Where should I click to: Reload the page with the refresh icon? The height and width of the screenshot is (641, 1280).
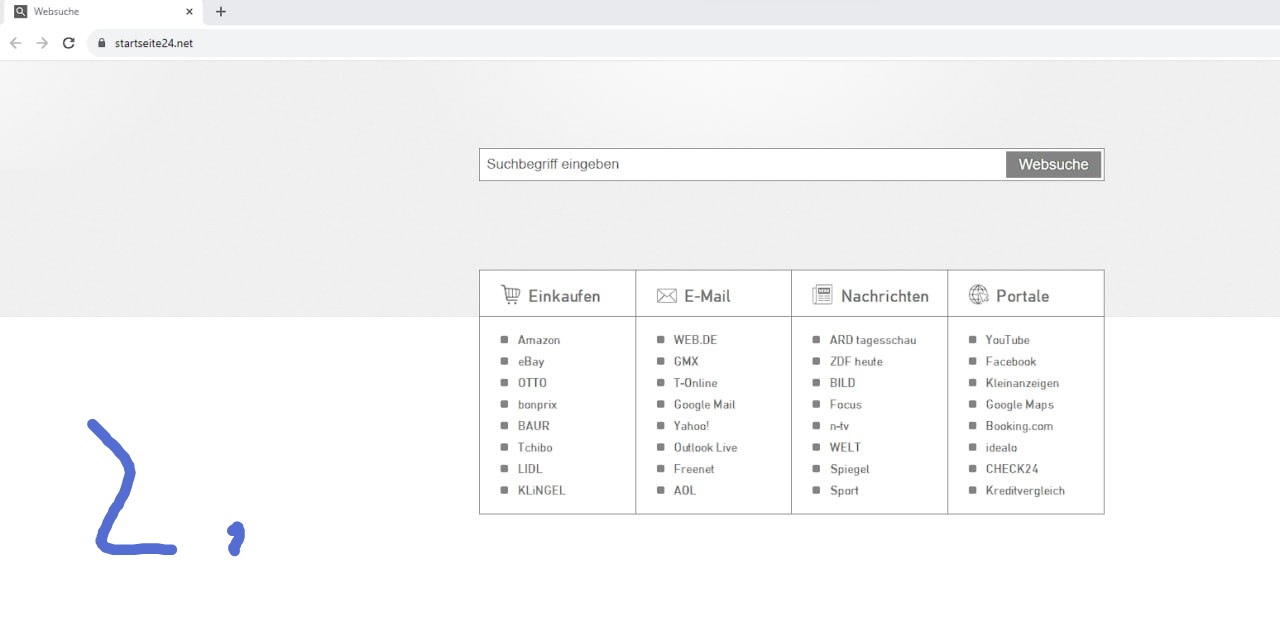[68, 43]
